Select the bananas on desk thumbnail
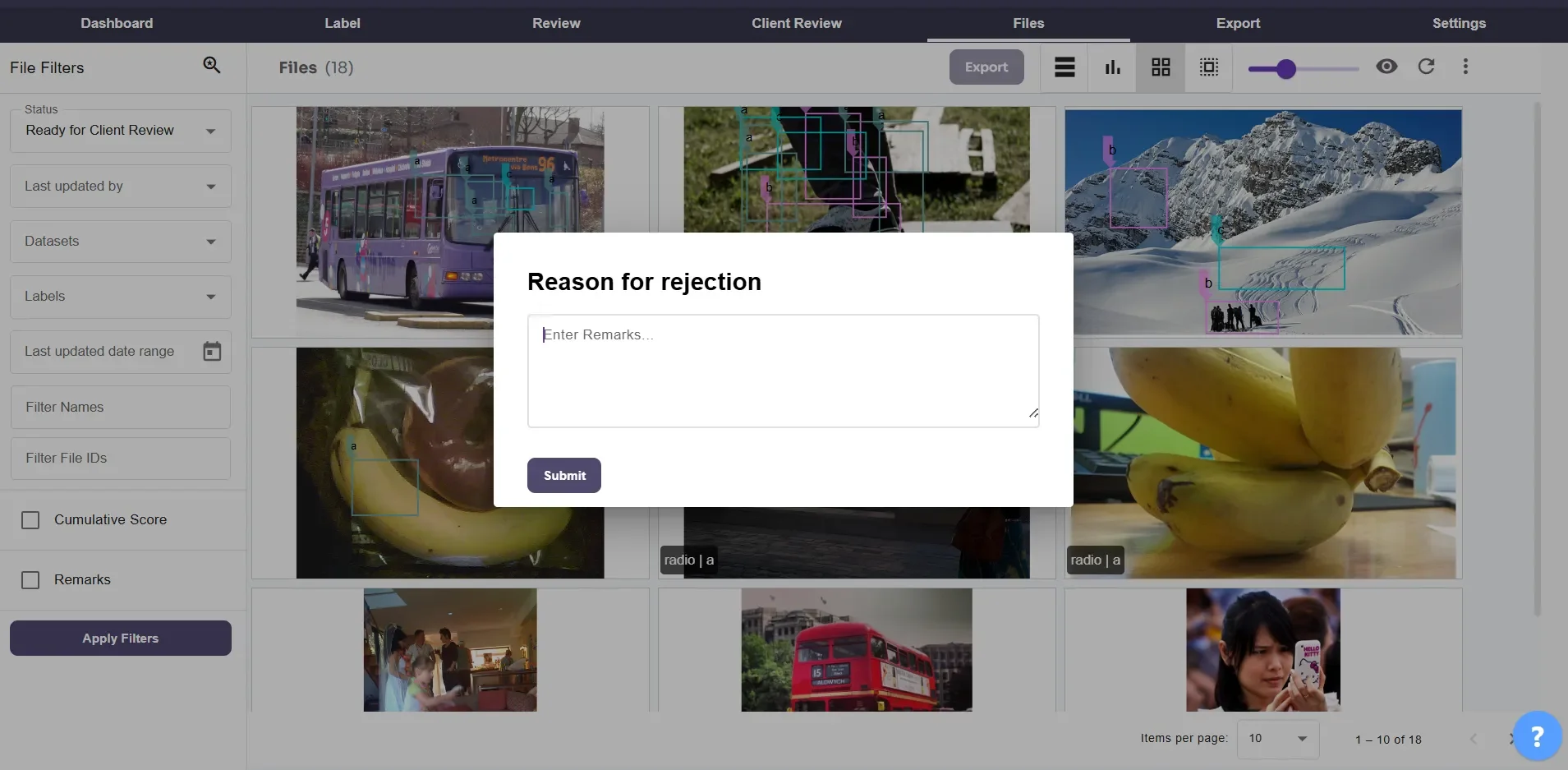 point(1265,463)
